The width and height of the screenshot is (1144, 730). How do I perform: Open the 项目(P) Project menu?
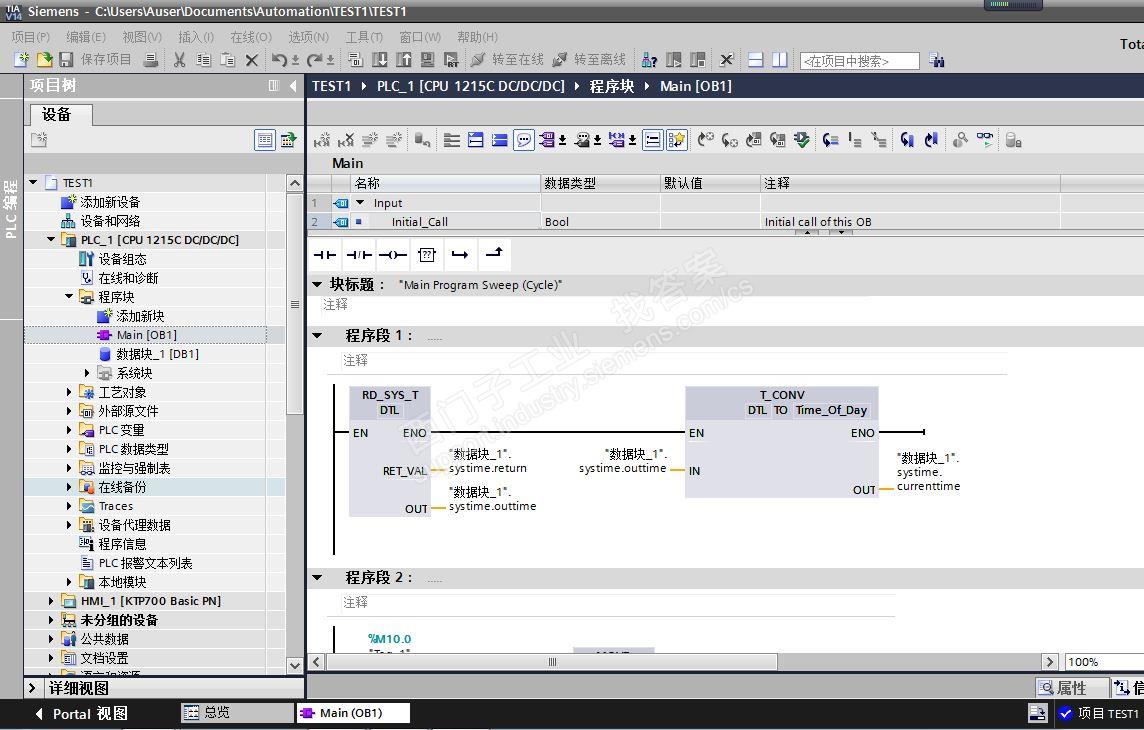tap(31, 36)
